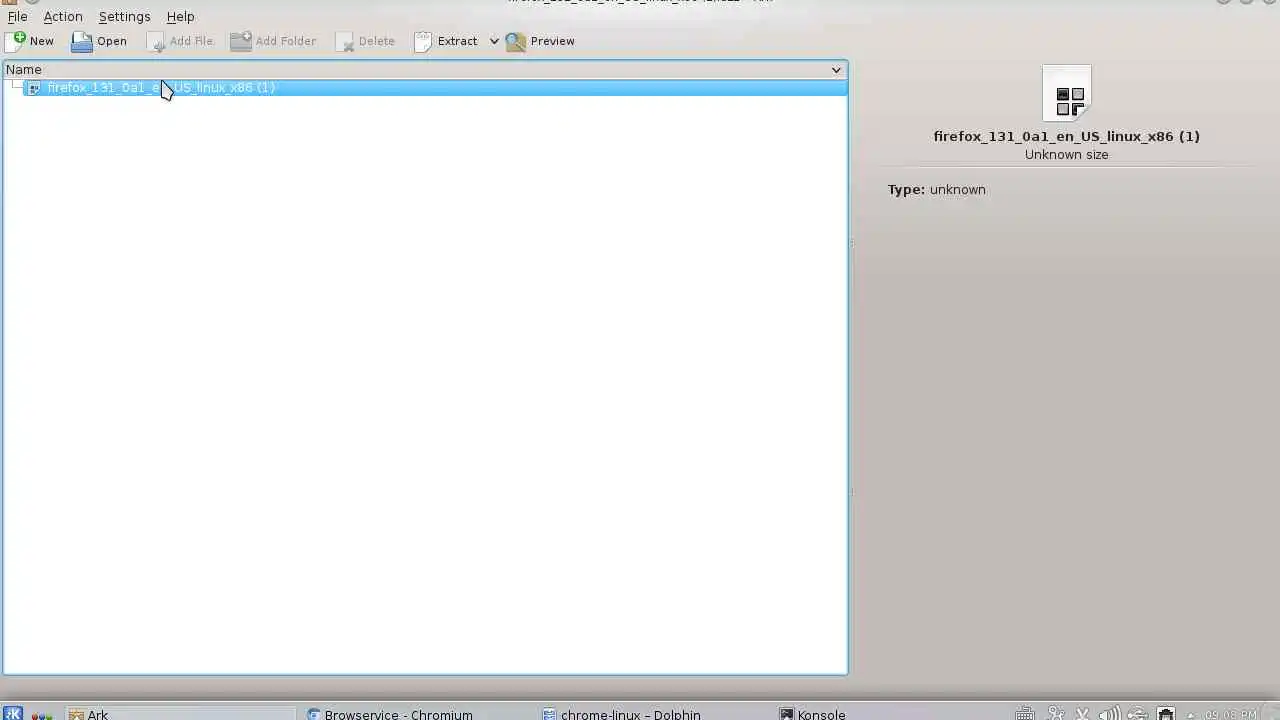Toggle the sort arrow in the Name header
The image size is (1280, 720).
[836, 70]
